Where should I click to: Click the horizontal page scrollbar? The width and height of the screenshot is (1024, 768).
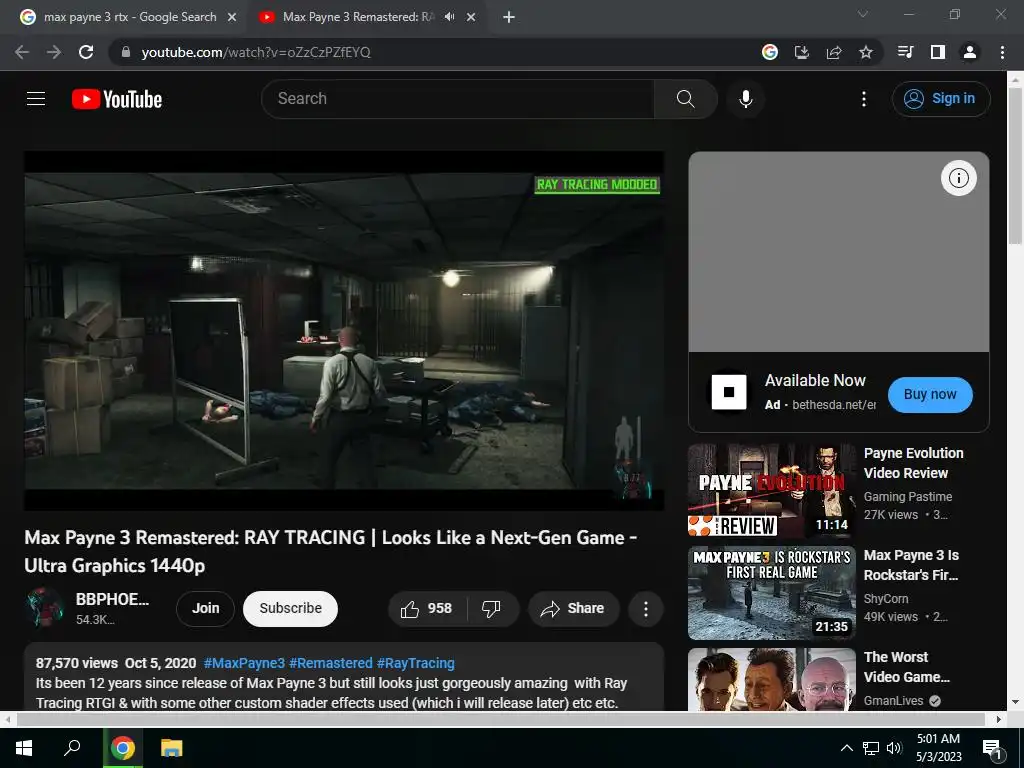(x=500, y=719)
